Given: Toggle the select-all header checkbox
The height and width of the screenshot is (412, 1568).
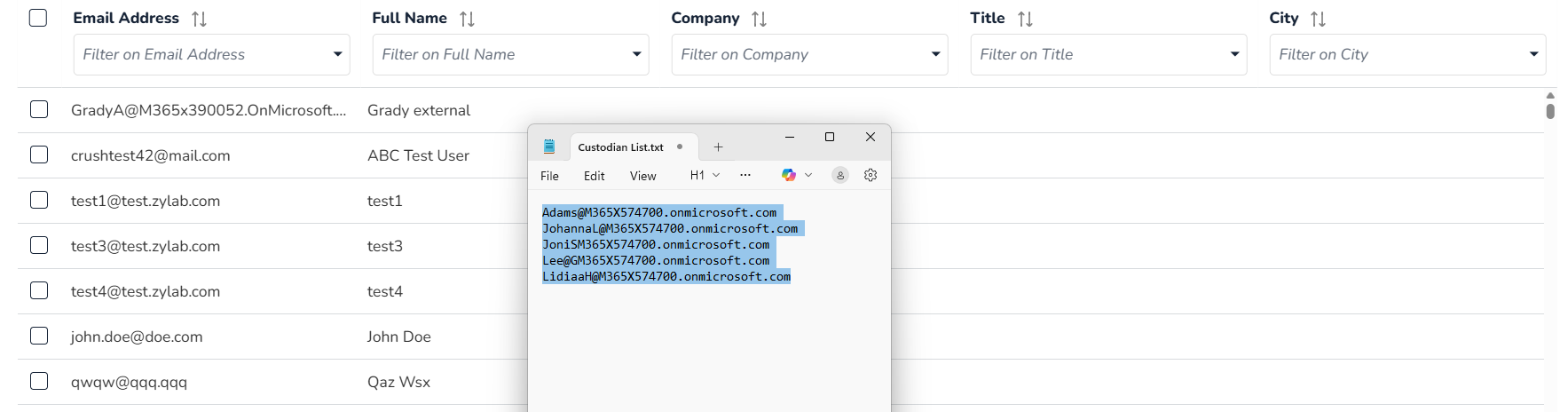Looking at the screenshot, I should (x=38, y=18).
